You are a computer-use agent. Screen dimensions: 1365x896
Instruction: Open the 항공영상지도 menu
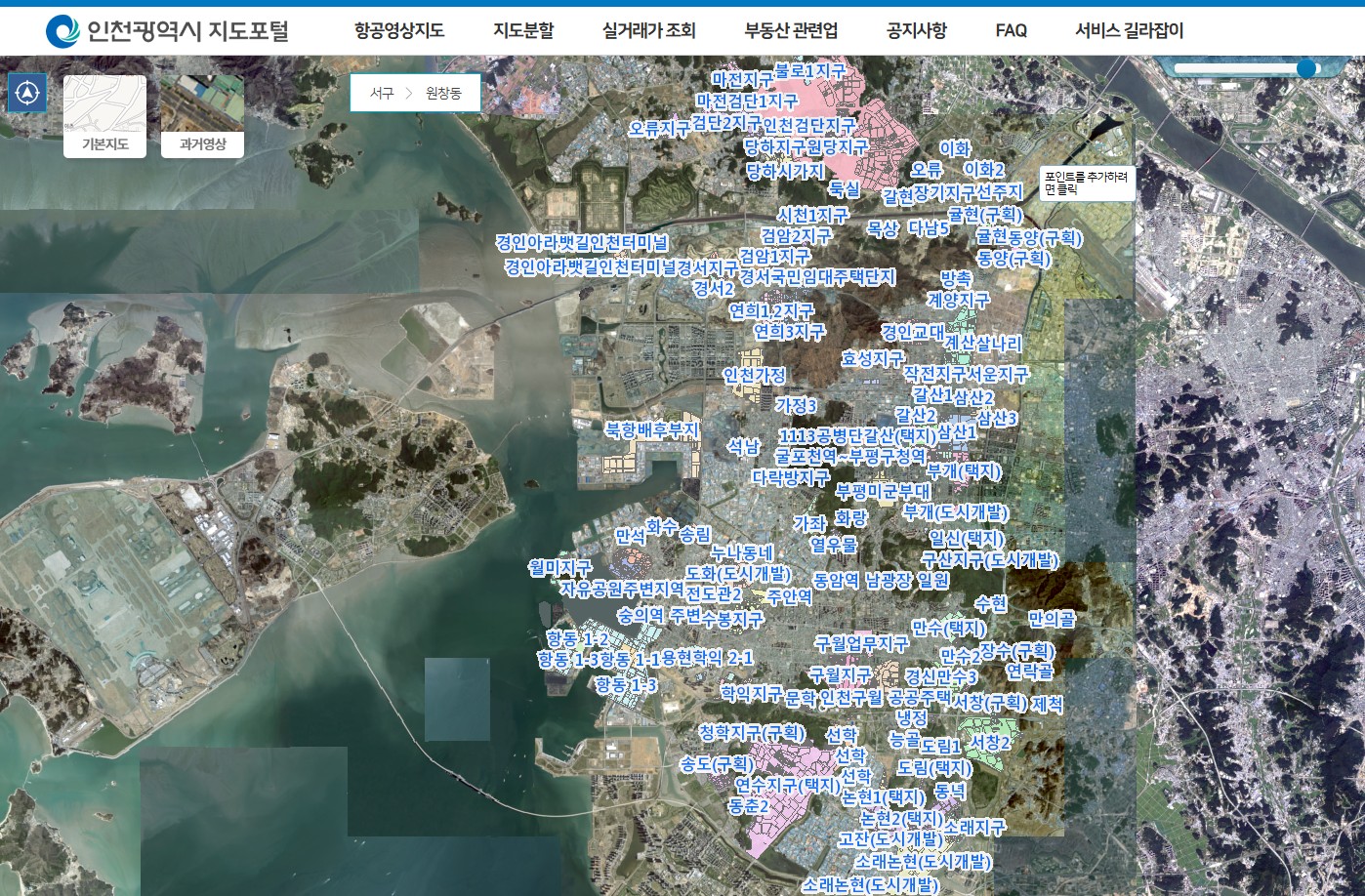point(399,31)
